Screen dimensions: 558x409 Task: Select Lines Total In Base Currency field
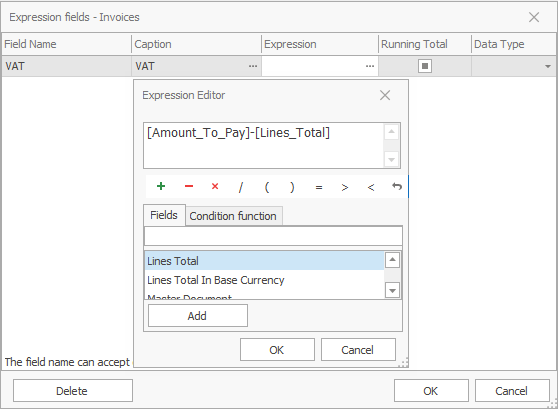point(264,280)
